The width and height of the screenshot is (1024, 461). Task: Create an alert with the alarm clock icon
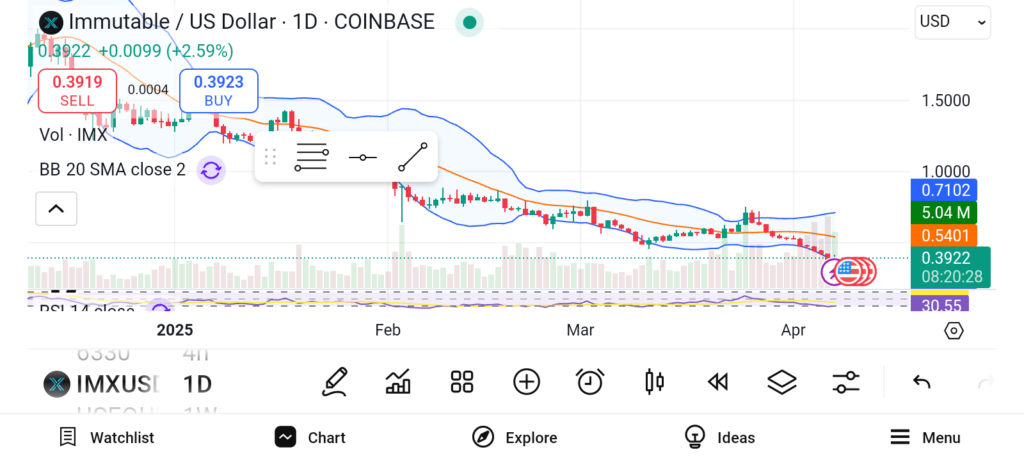590,381
